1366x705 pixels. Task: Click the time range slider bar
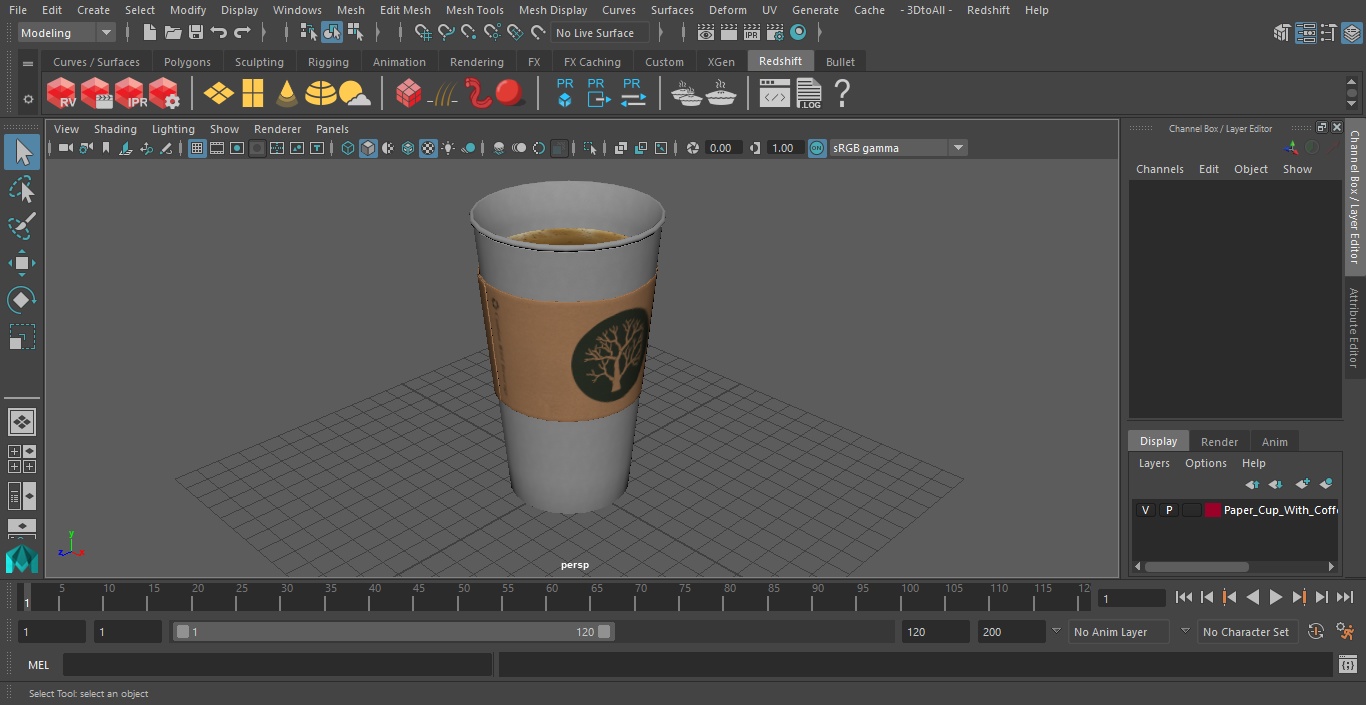pos(394,632)
